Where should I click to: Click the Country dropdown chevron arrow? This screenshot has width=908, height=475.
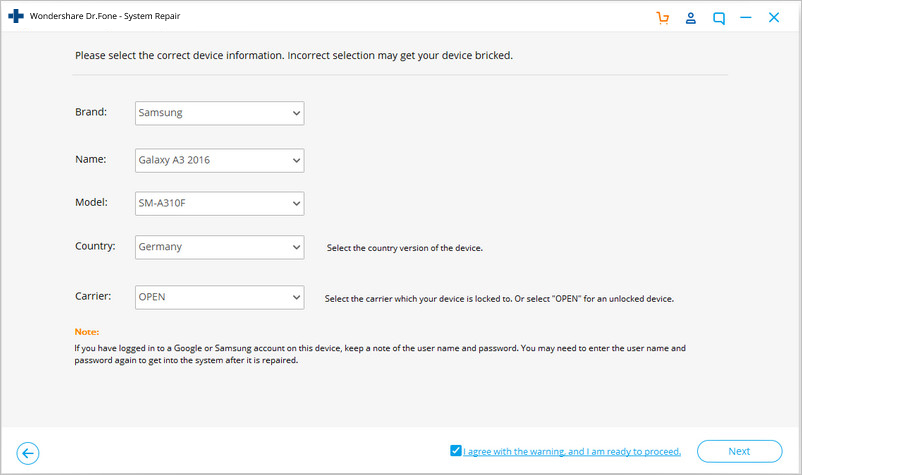point(296,247)
